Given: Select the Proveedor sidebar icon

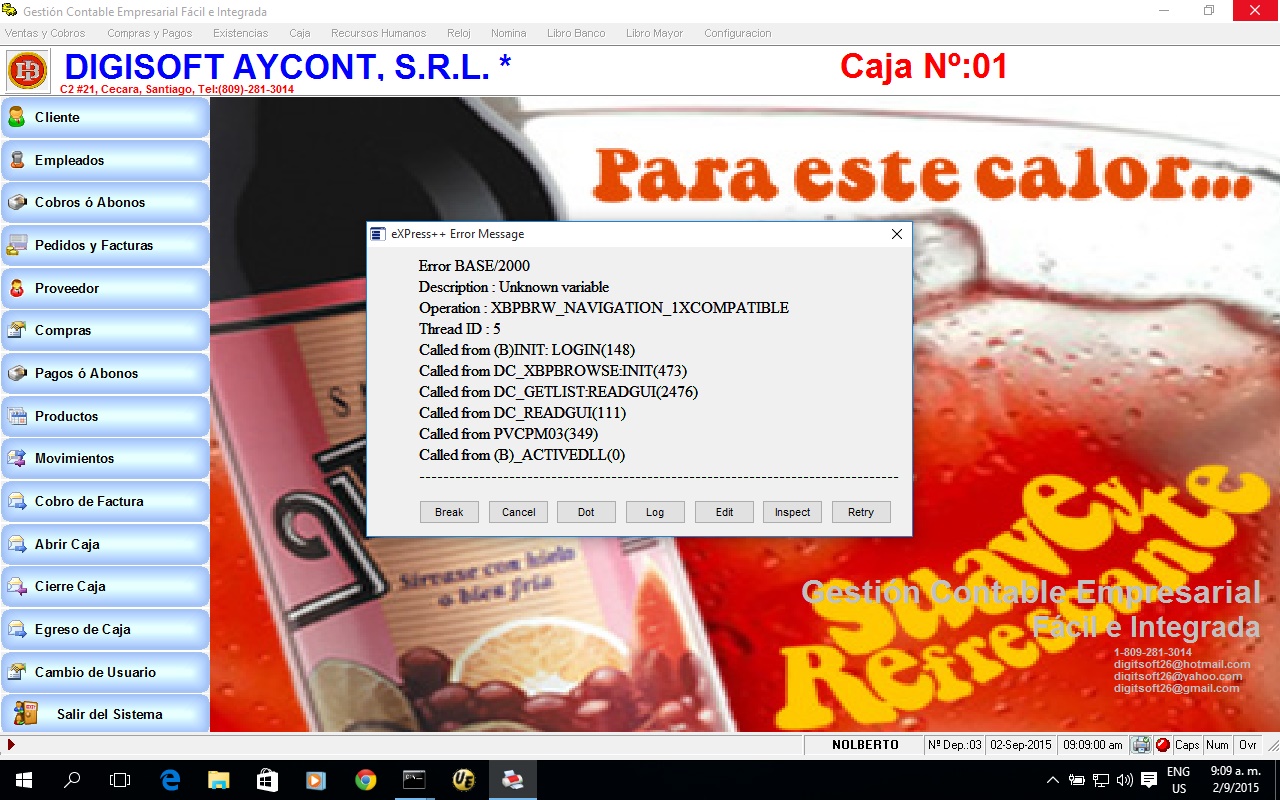Looking at the screenshot, I should click(17, 288).
